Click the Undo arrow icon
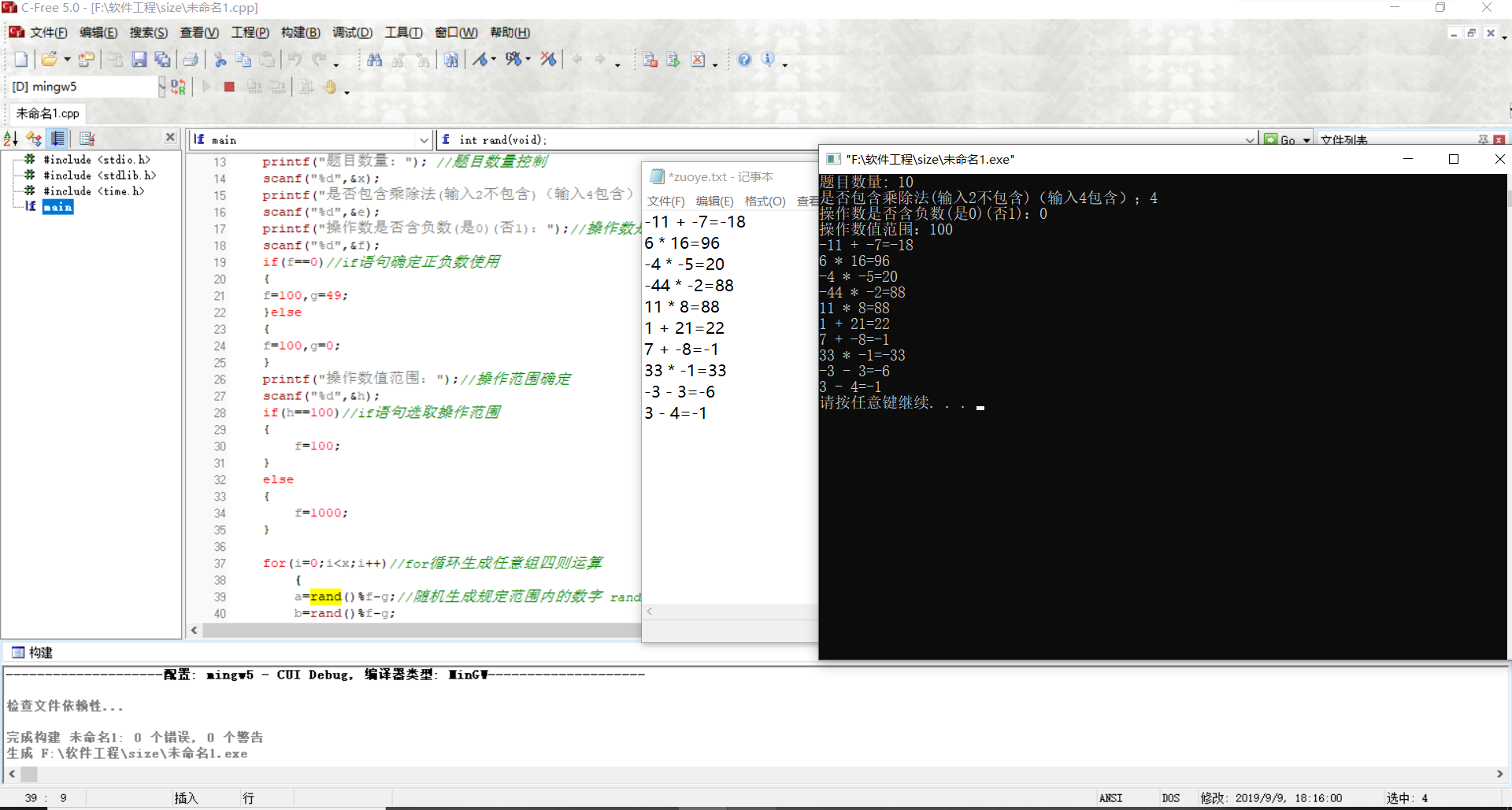 coord(295,59)
